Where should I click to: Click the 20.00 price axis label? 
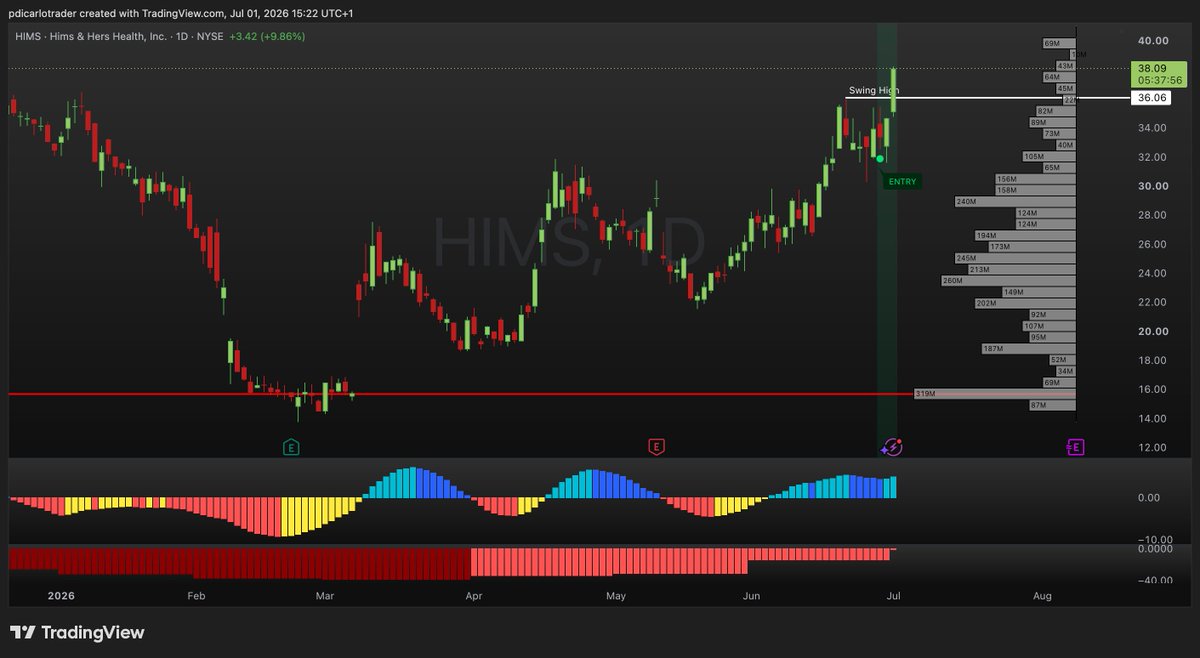point(1153,332)
